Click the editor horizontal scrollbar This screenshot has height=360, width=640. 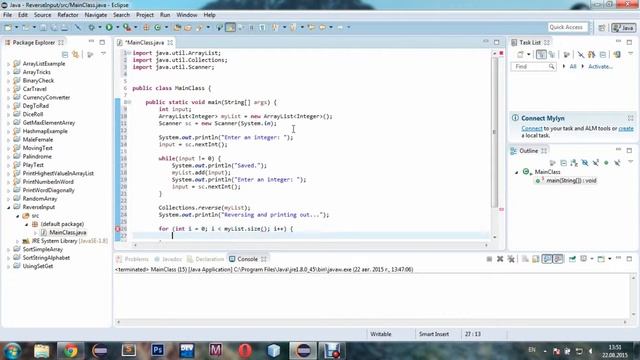[311, 245]
